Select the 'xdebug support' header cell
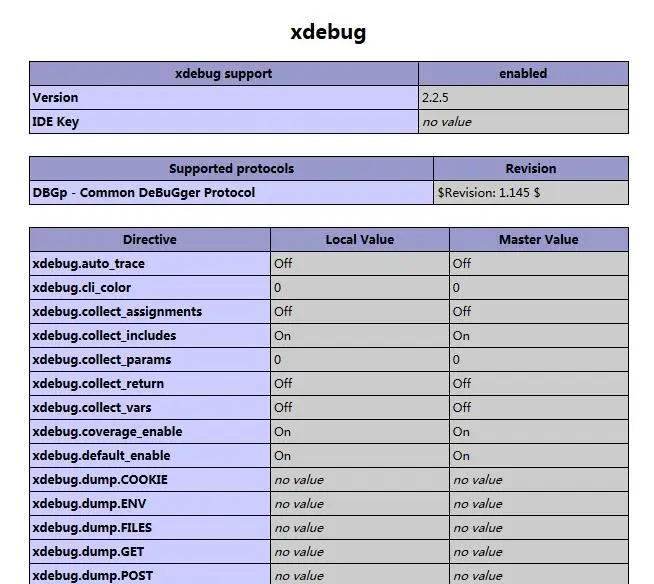 [x=224, y=74]
